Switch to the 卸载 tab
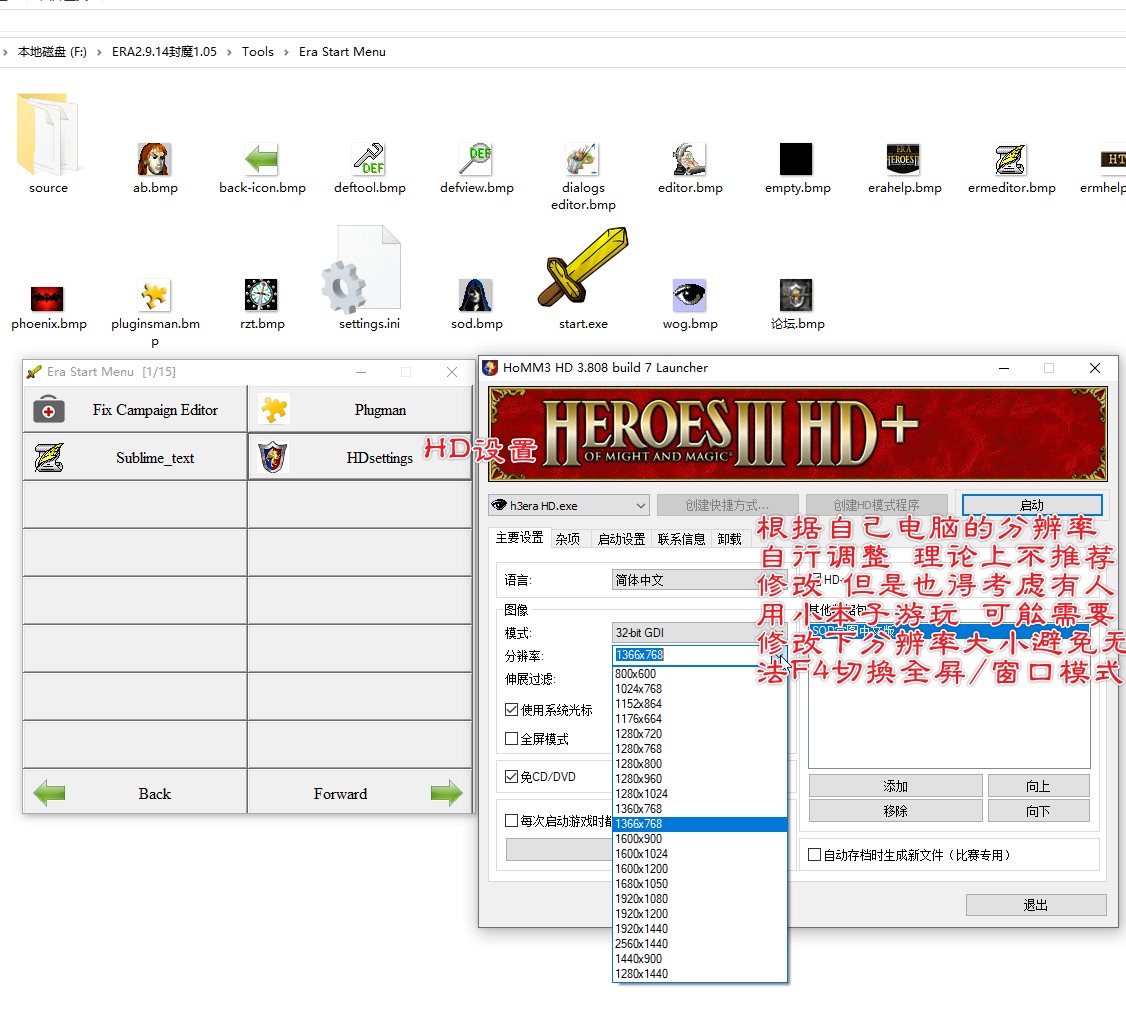 [729, 539]
